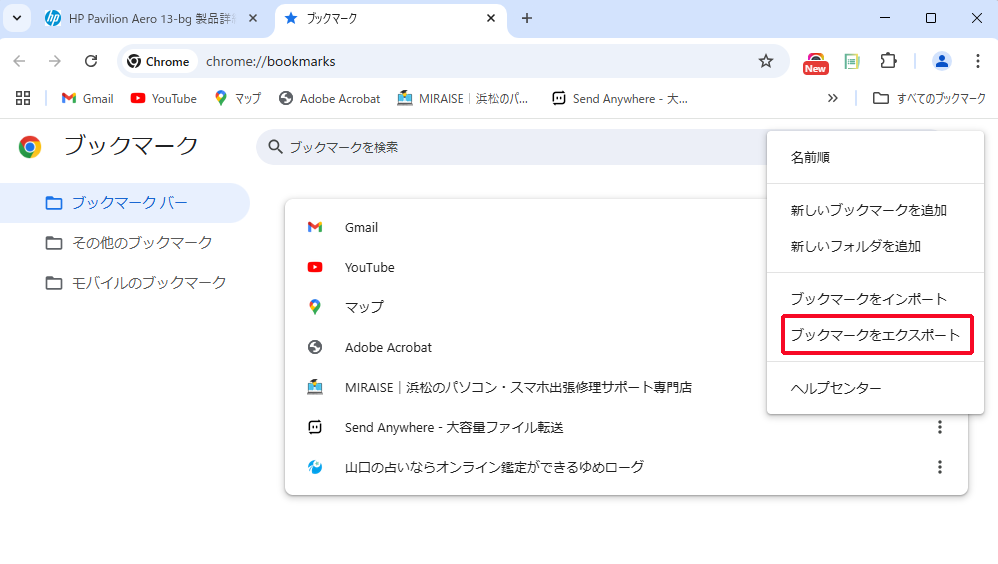
Task: Open Chrome's three-dot main menu
Action: (x=978, y=61)
